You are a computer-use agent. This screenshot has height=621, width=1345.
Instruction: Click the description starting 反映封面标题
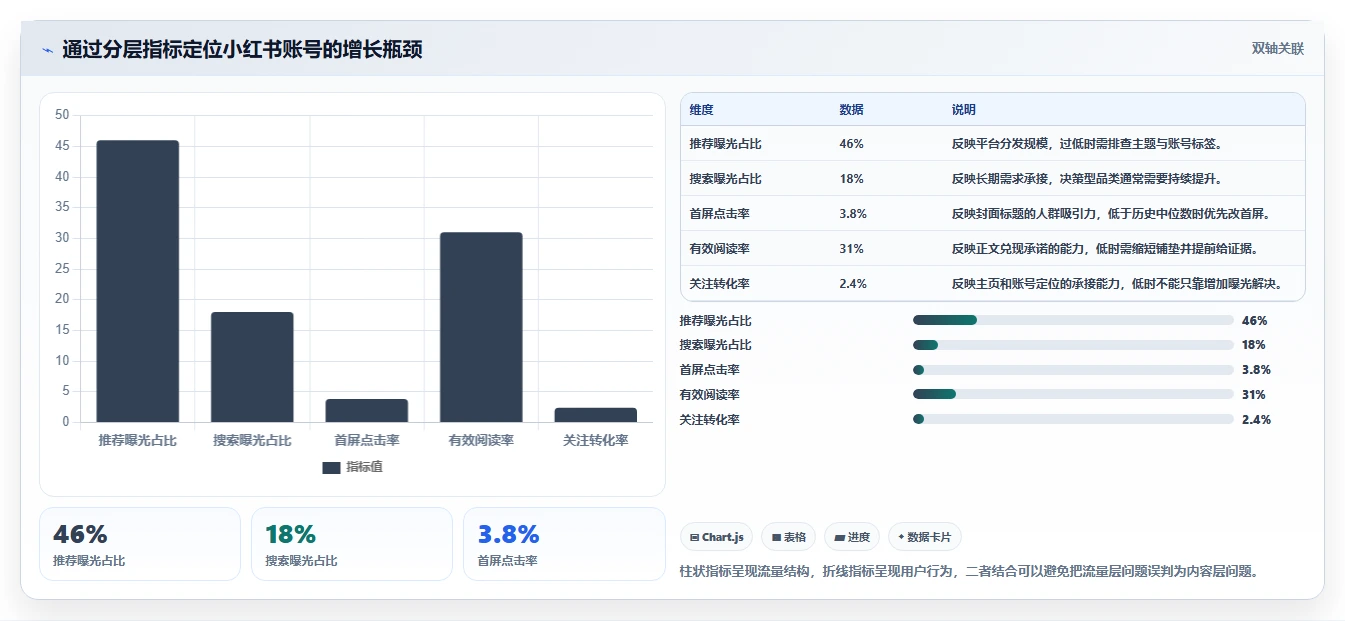coord(1111,214)
